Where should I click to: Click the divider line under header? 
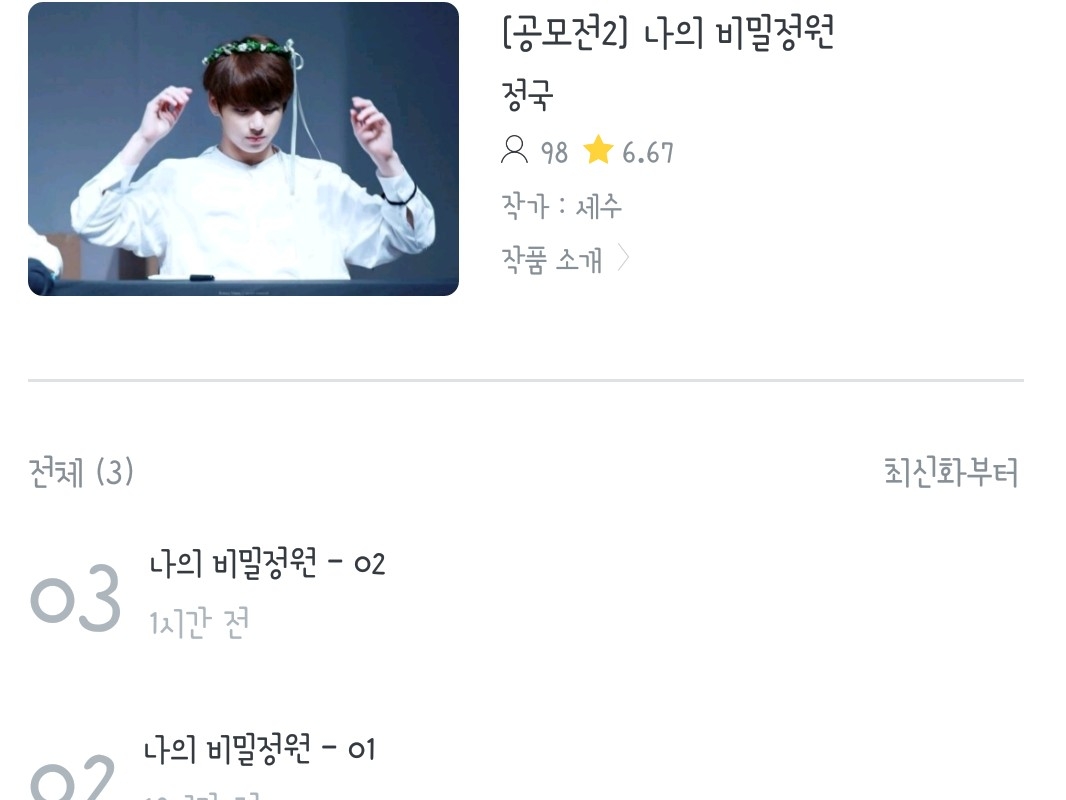tap(526, 380)
